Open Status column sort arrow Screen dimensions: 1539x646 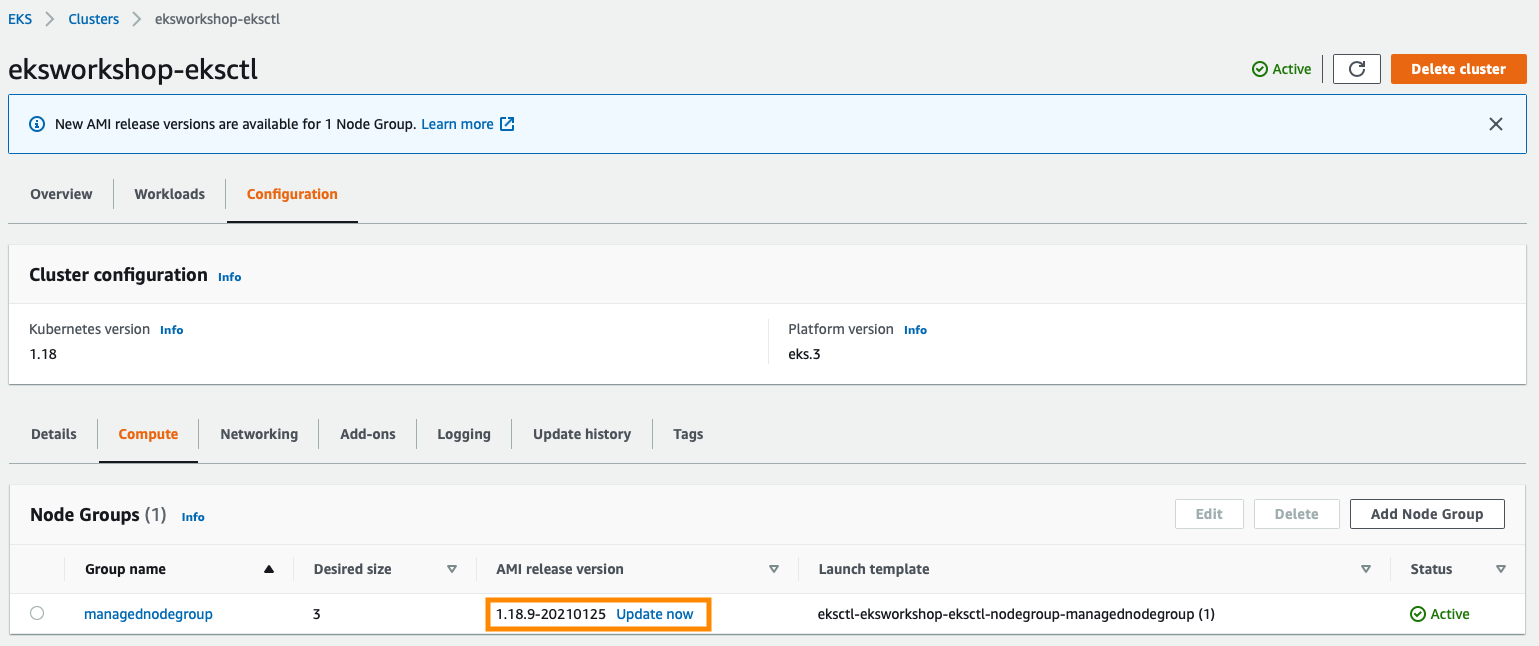pos(1501,569)
